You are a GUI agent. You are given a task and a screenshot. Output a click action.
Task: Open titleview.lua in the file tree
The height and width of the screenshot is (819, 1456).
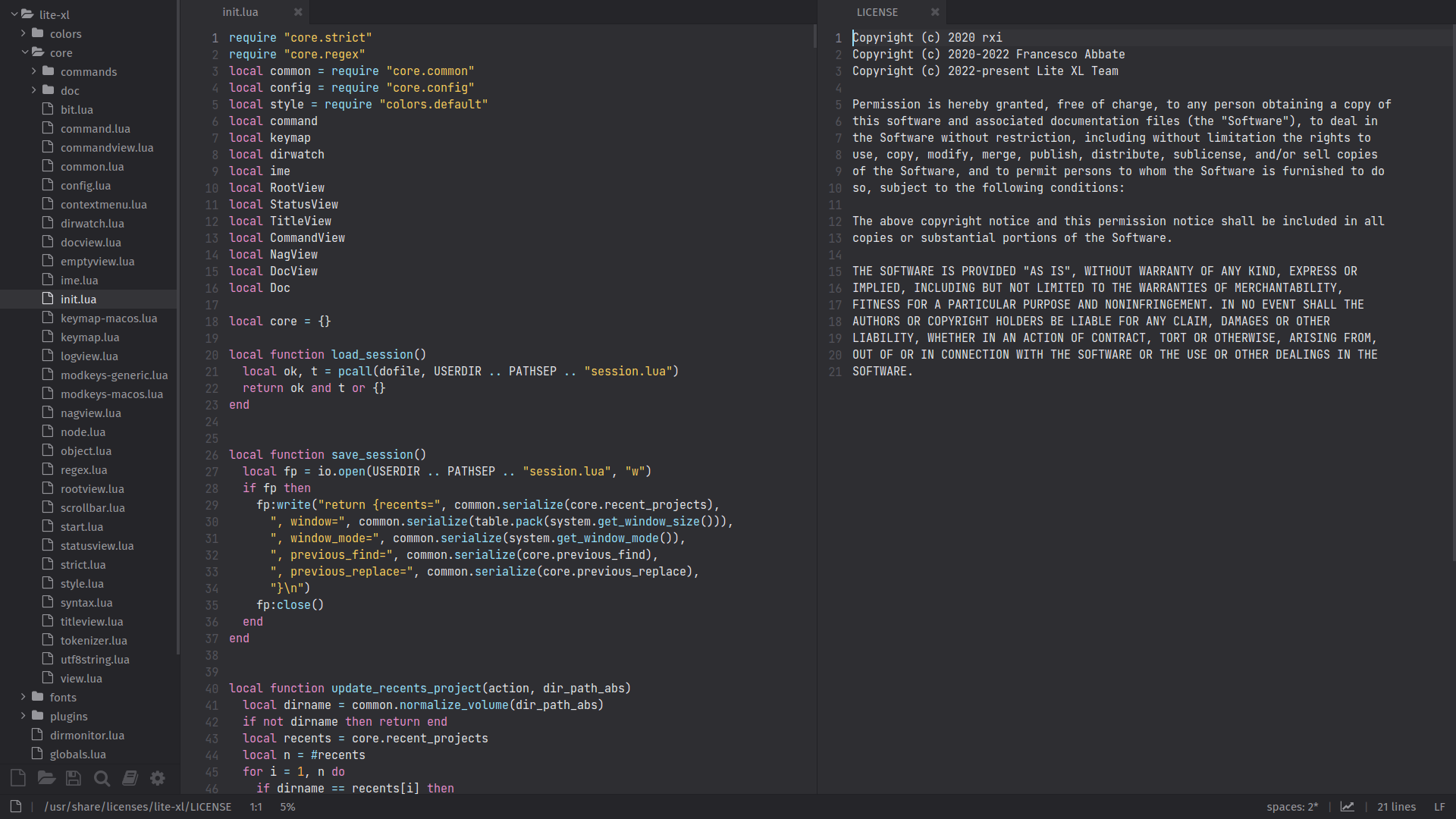coord(89,621)
